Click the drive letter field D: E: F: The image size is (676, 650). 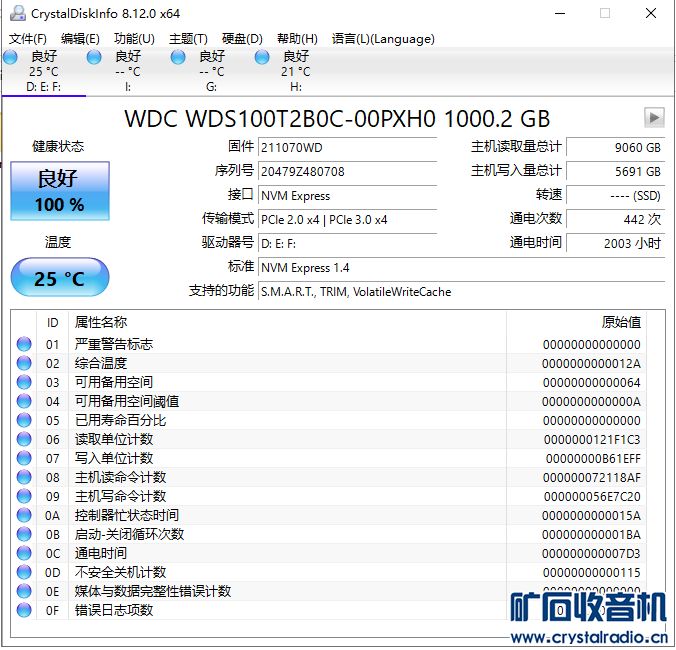tap(347, 244)
